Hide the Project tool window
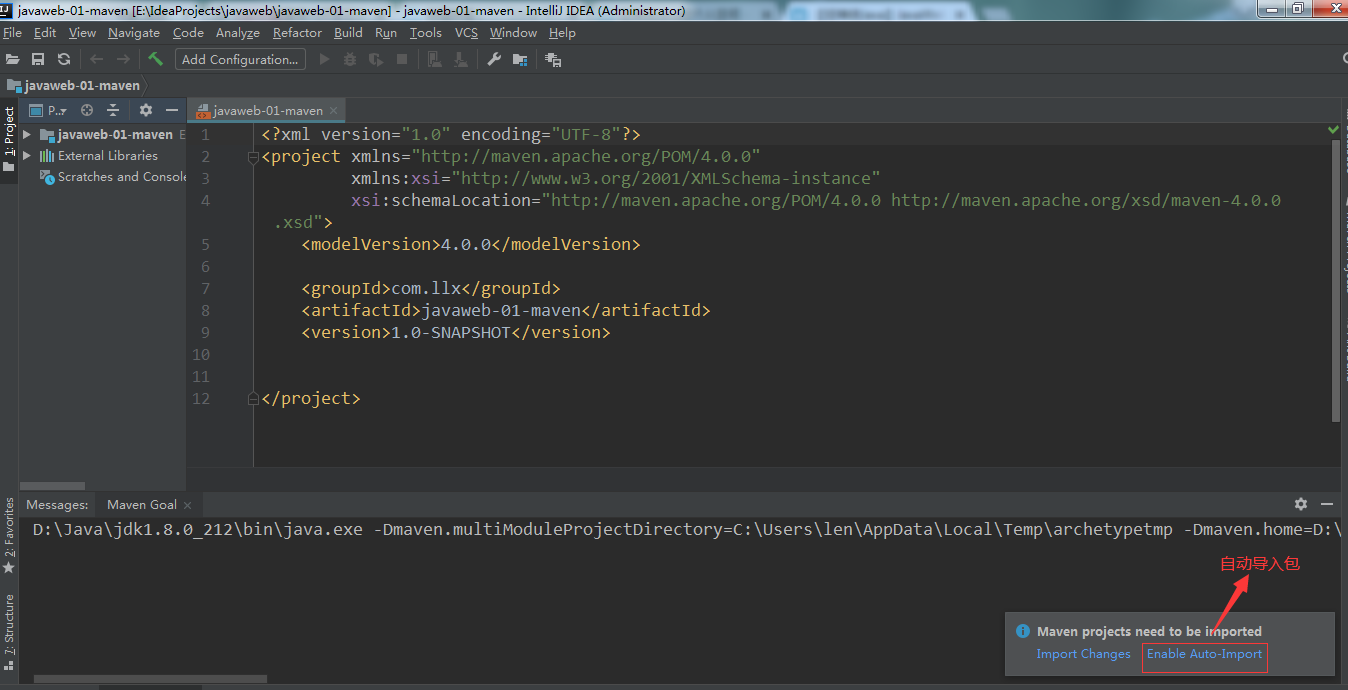1348x690 pixels. [172, 110]
